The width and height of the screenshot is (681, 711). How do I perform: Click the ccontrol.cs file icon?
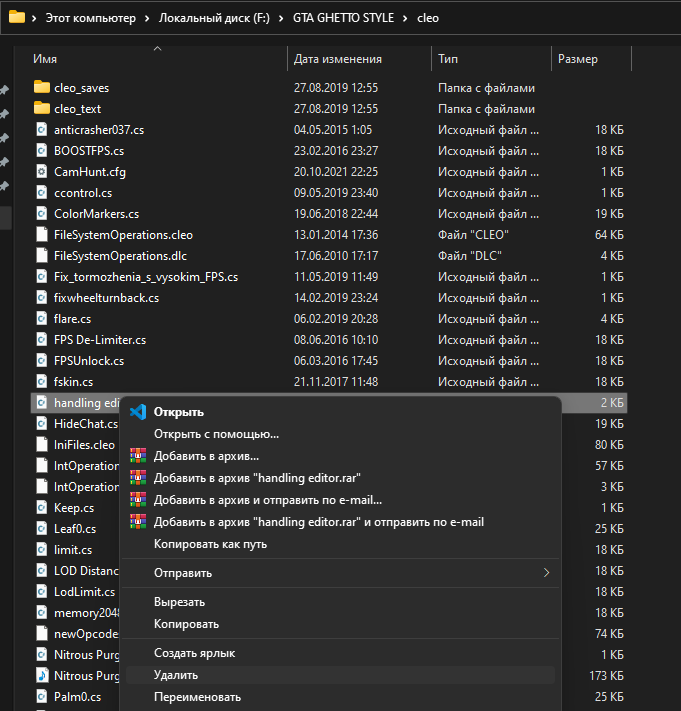point(42,193)
